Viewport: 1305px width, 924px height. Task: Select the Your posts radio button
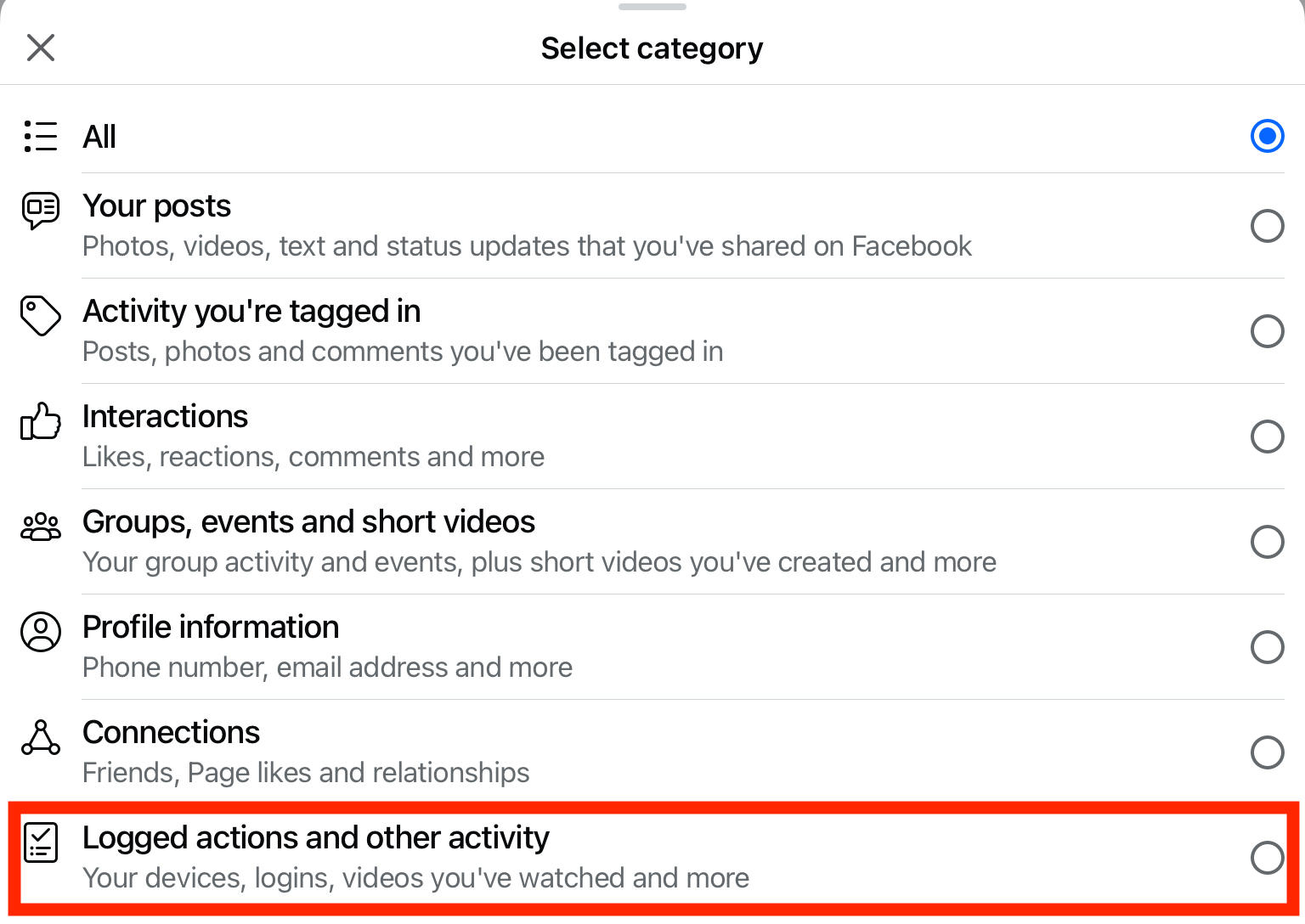click(1267, 226)
